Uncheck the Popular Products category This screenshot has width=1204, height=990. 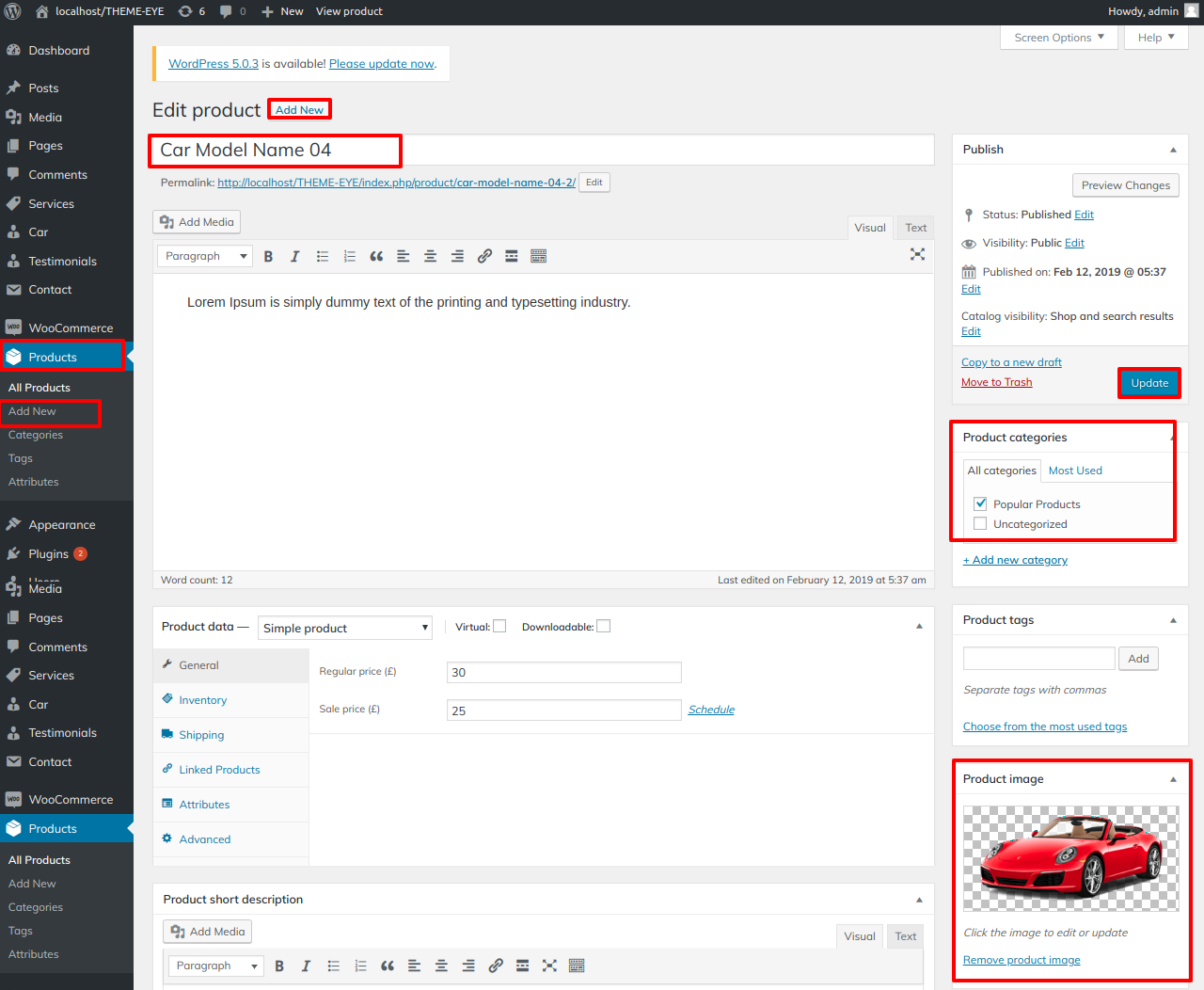(x=980, y=503)
